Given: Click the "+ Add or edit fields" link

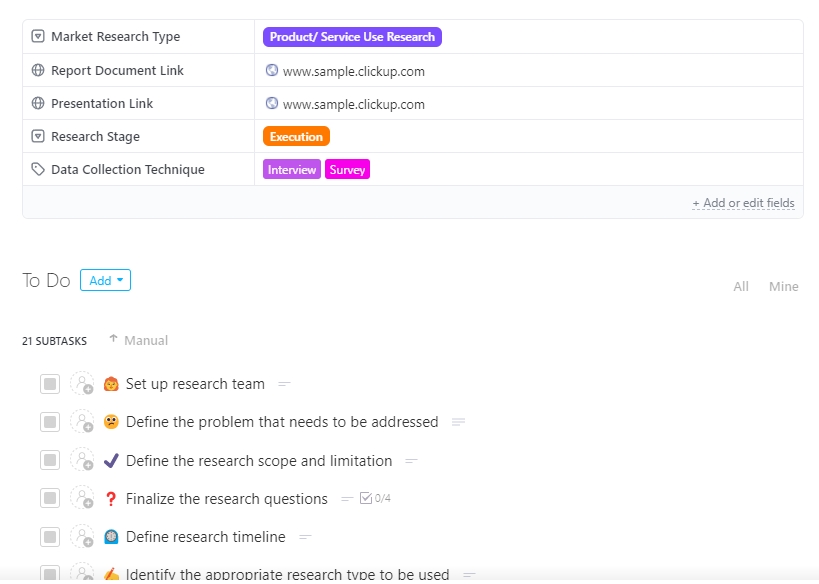Looking at the screenshot, I should click(x=744, y=203).
